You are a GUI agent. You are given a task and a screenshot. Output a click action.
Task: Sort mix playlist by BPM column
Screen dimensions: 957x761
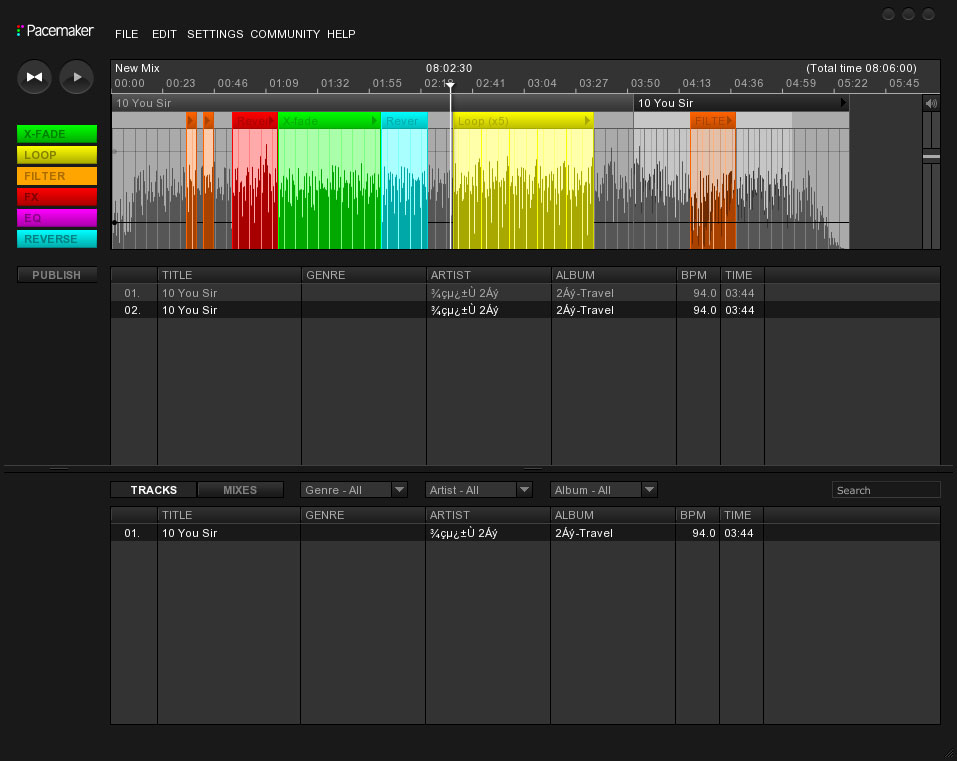tap(698, 275)
